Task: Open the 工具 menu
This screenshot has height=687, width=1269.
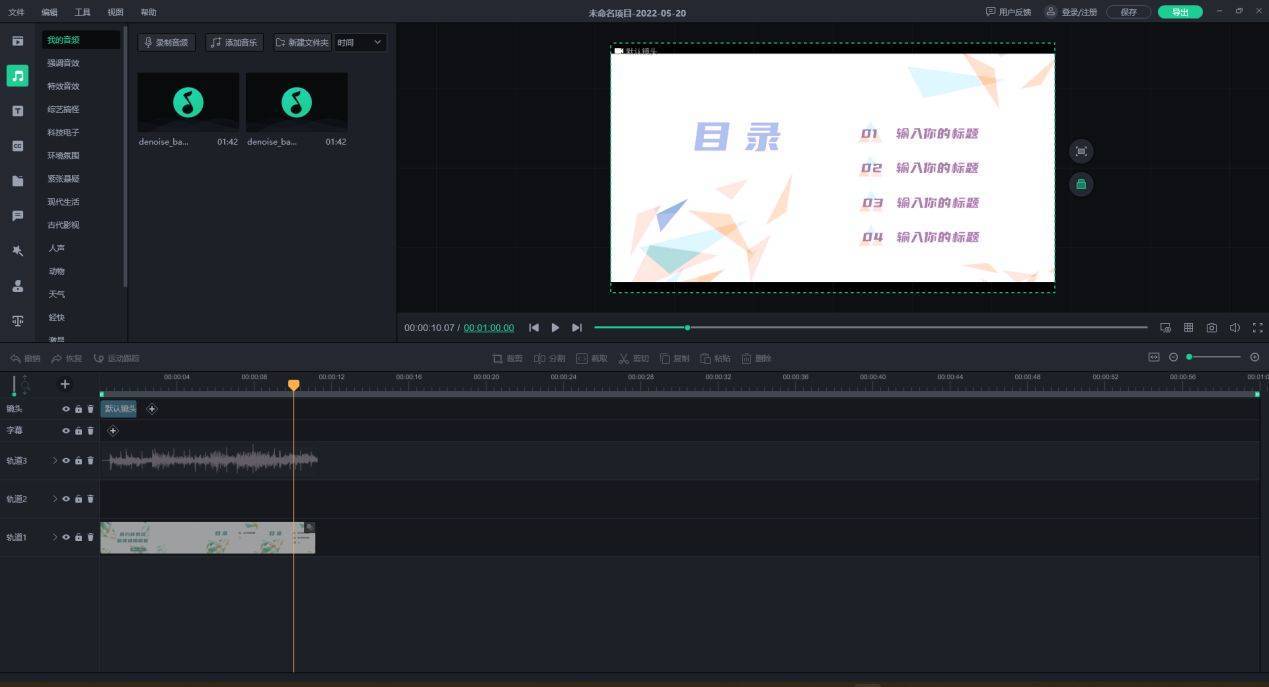Action: pyautogui.click(x=82, y=12)
